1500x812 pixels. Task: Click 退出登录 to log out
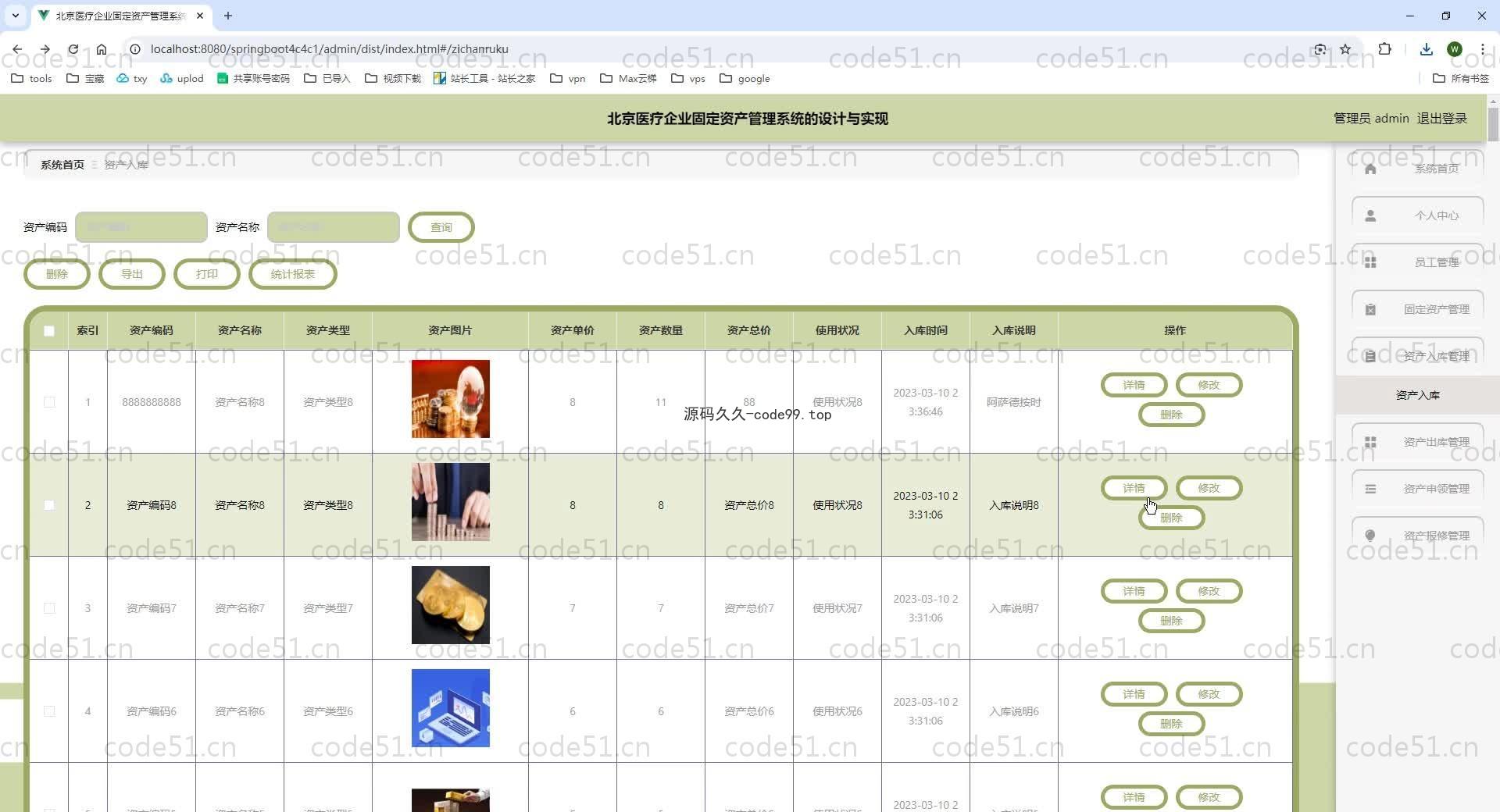tap(1441, 119)
